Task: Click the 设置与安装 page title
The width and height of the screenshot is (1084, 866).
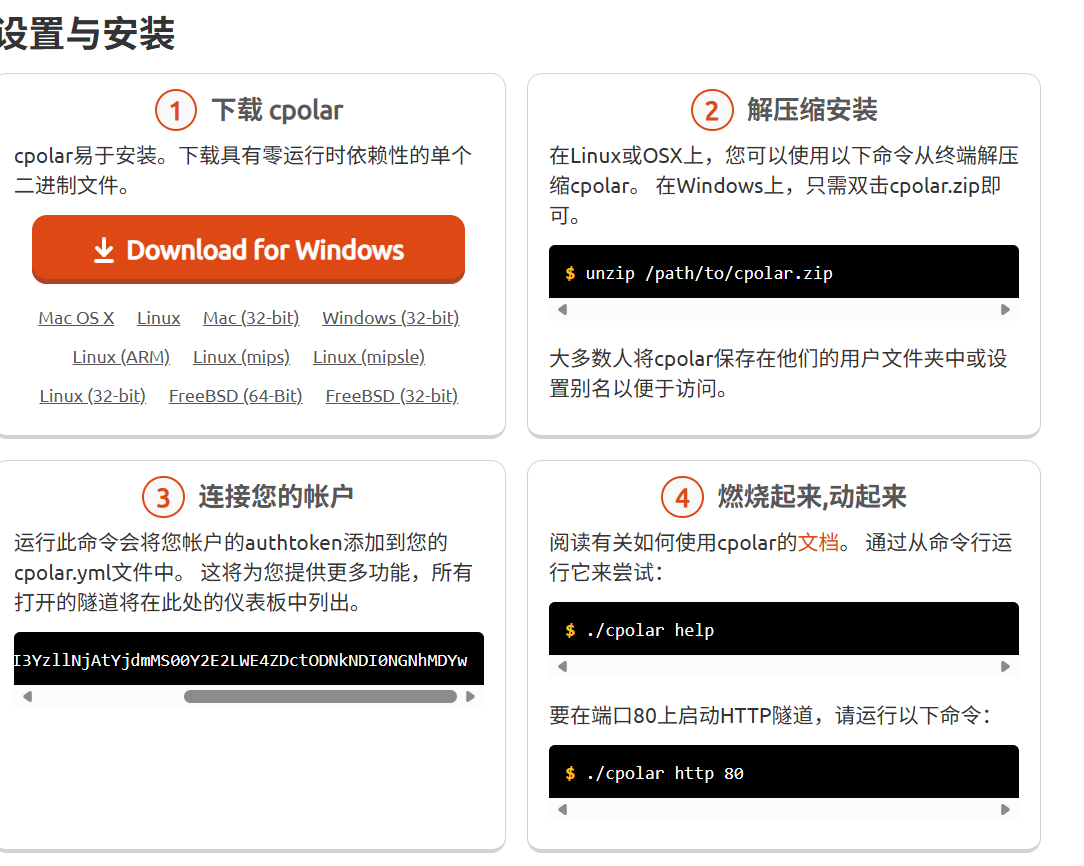Action: point(87,33)
